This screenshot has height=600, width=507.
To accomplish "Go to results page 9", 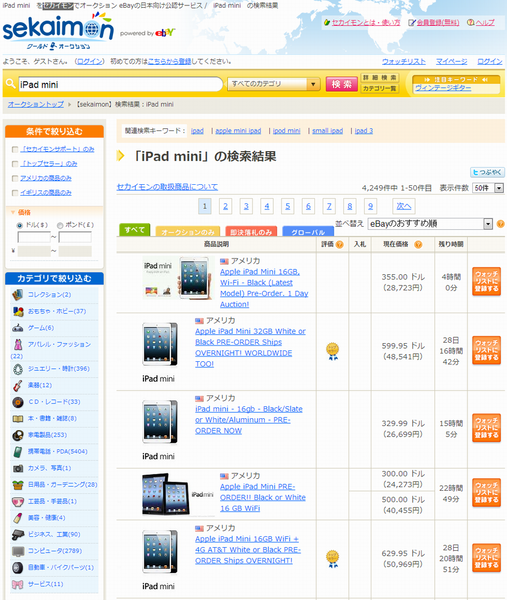I will (370, 206).
